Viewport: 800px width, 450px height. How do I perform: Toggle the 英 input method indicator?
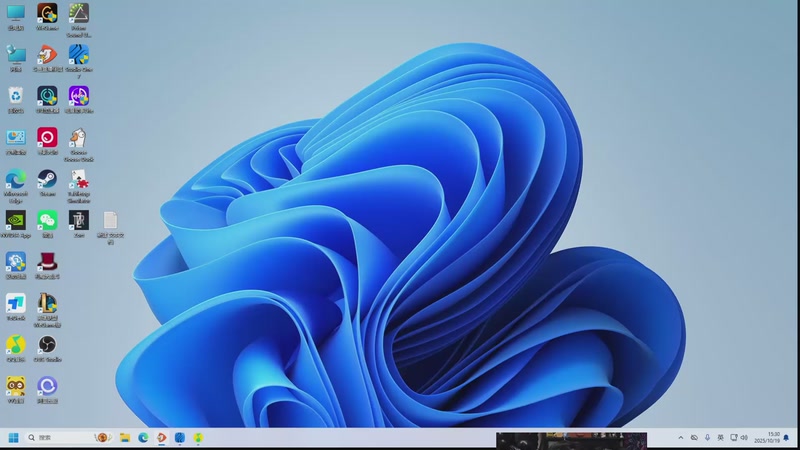720,438
